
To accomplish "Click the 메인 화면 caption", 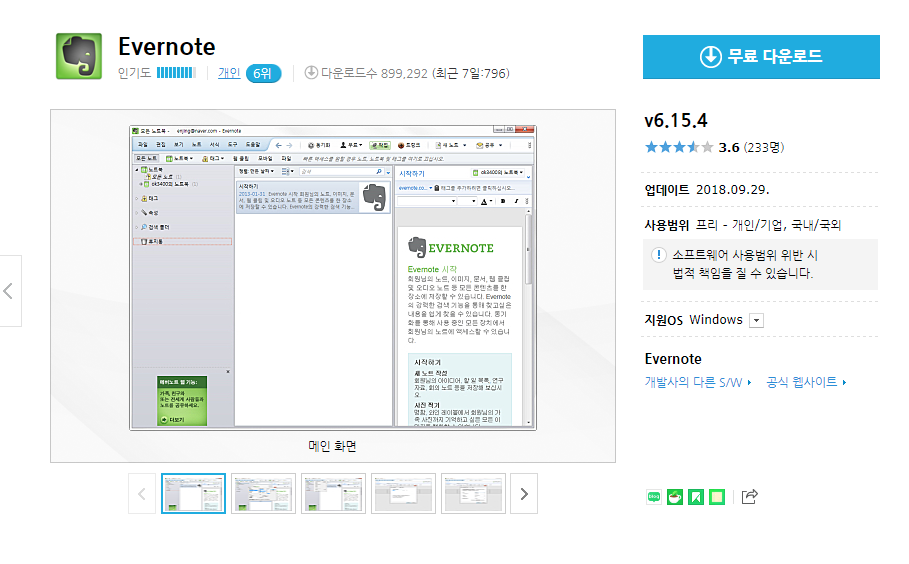I will 332,446.
